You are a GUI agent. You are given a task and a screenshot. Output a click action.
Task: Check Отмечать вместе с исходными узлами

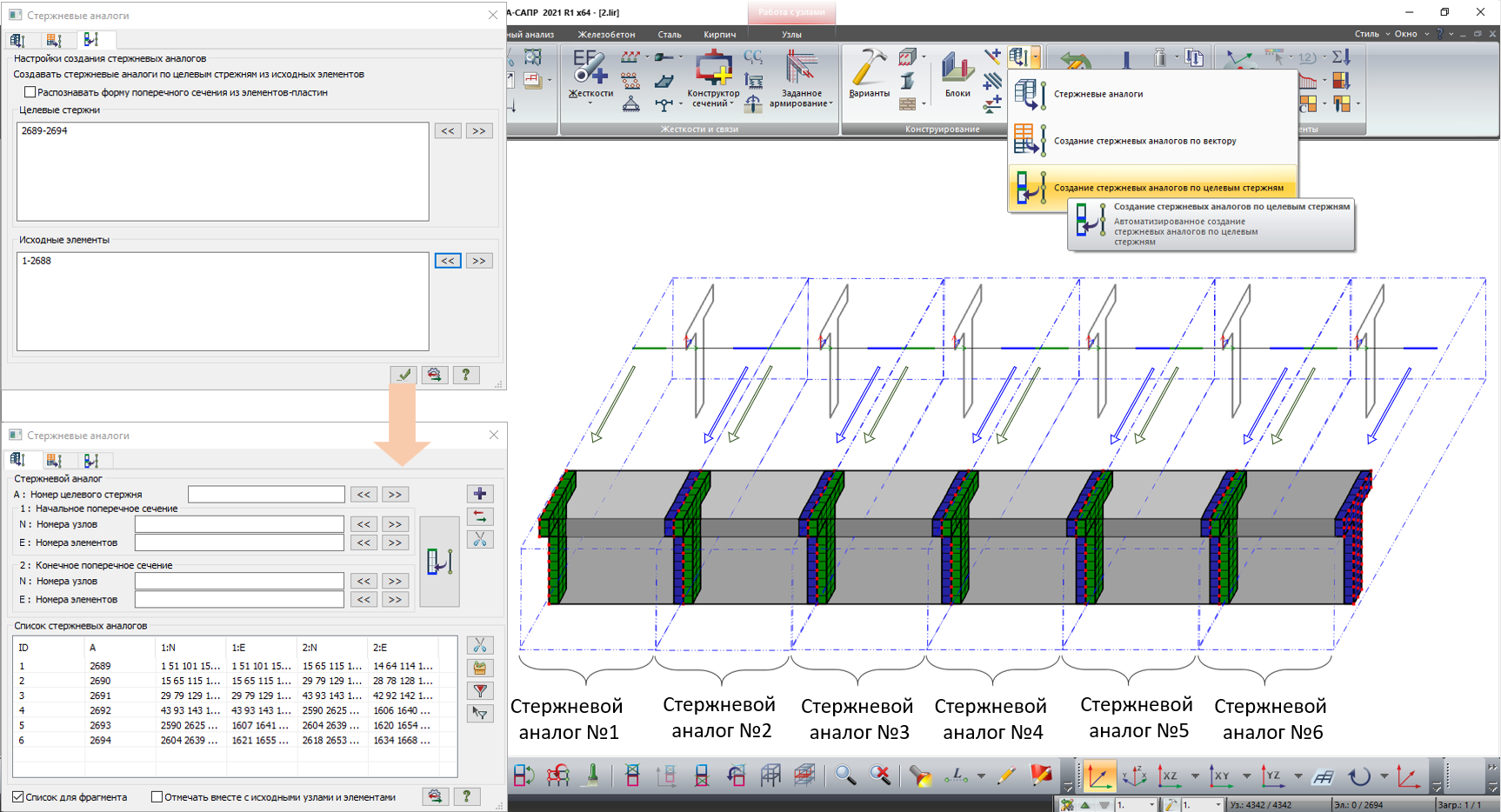point(157,796)
